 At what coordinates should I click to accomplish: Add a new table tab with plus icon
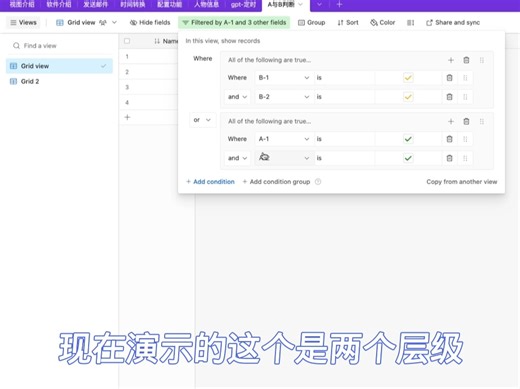coord(339,5)
